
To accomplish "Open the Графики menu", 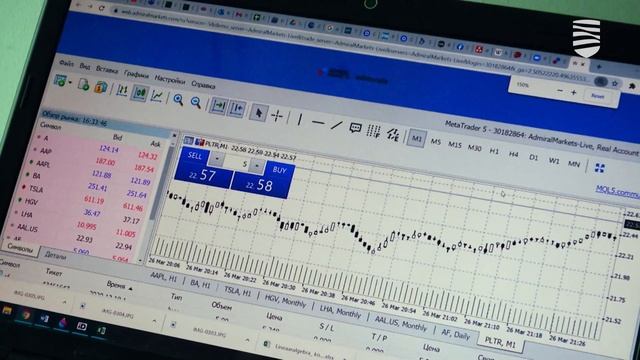I will 136,74.
